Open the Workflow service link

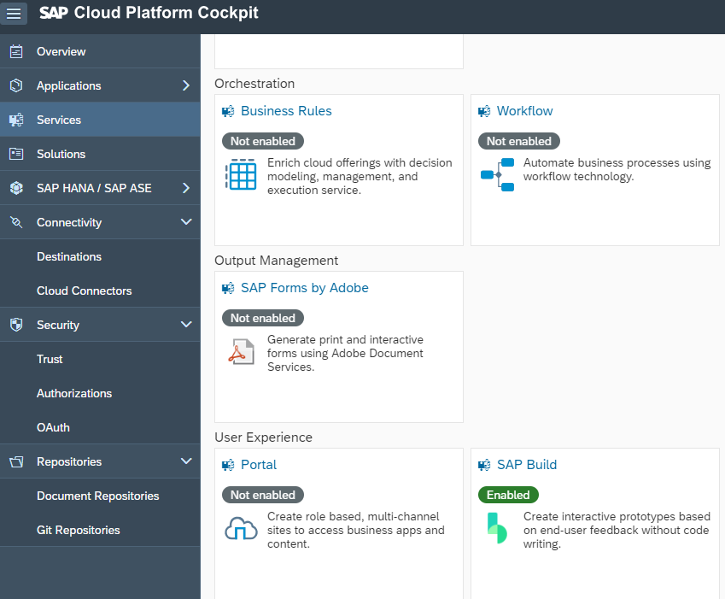click(525, 111)
